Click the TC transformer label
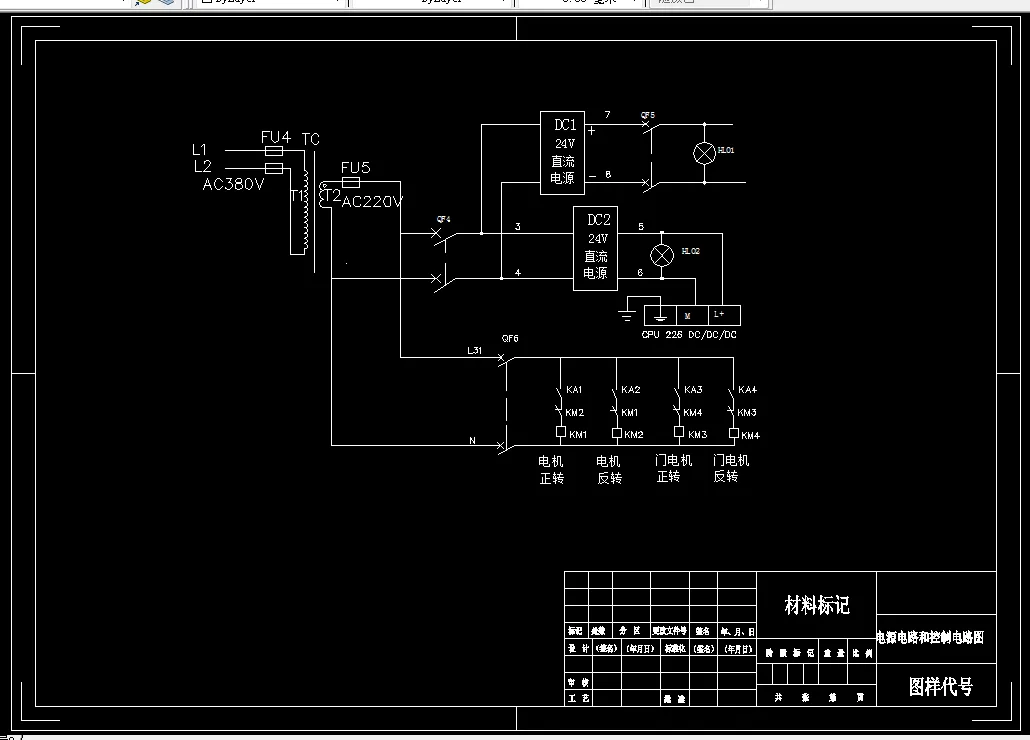Viewport: 1030px width, 740px height. 311,139
